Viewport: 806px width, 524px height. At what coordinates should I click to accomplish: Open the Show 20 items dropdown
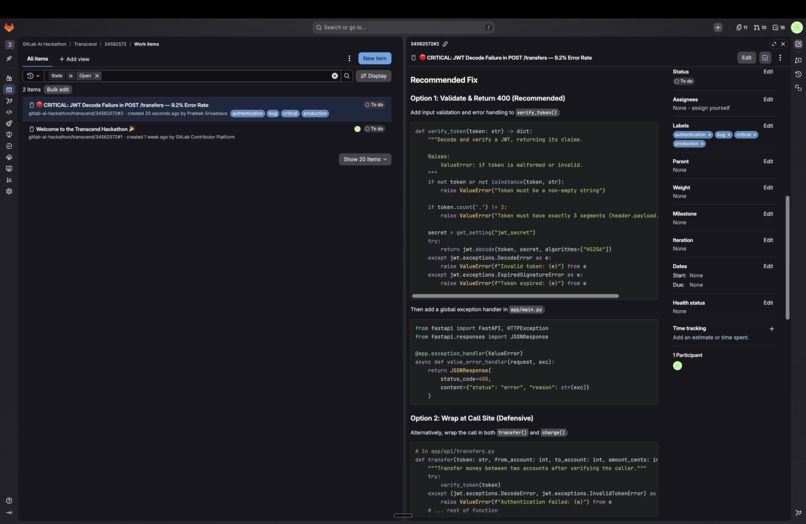(365, 159)
